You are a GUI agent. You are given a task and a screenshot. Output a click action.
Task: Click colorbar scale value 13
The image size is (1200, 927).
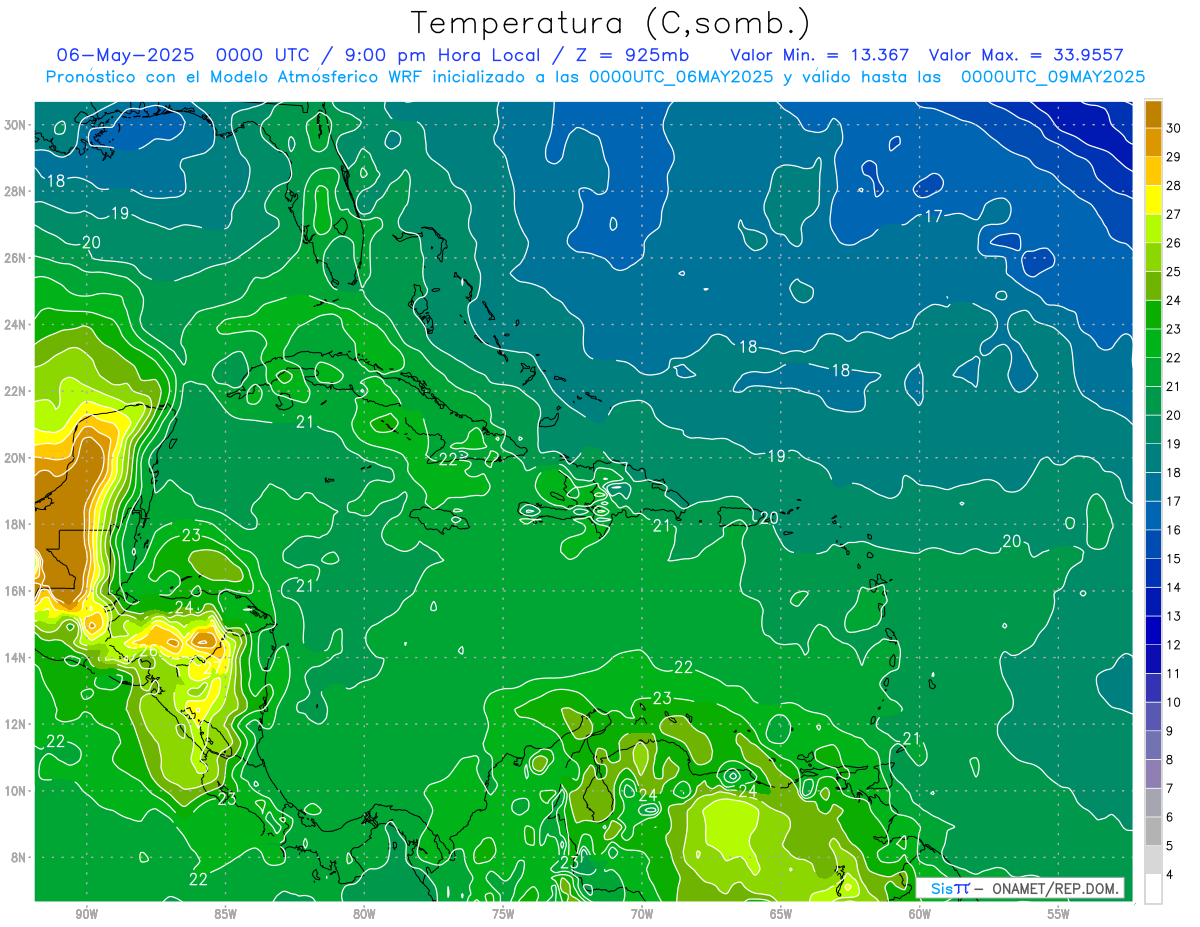click(1174, 616)
